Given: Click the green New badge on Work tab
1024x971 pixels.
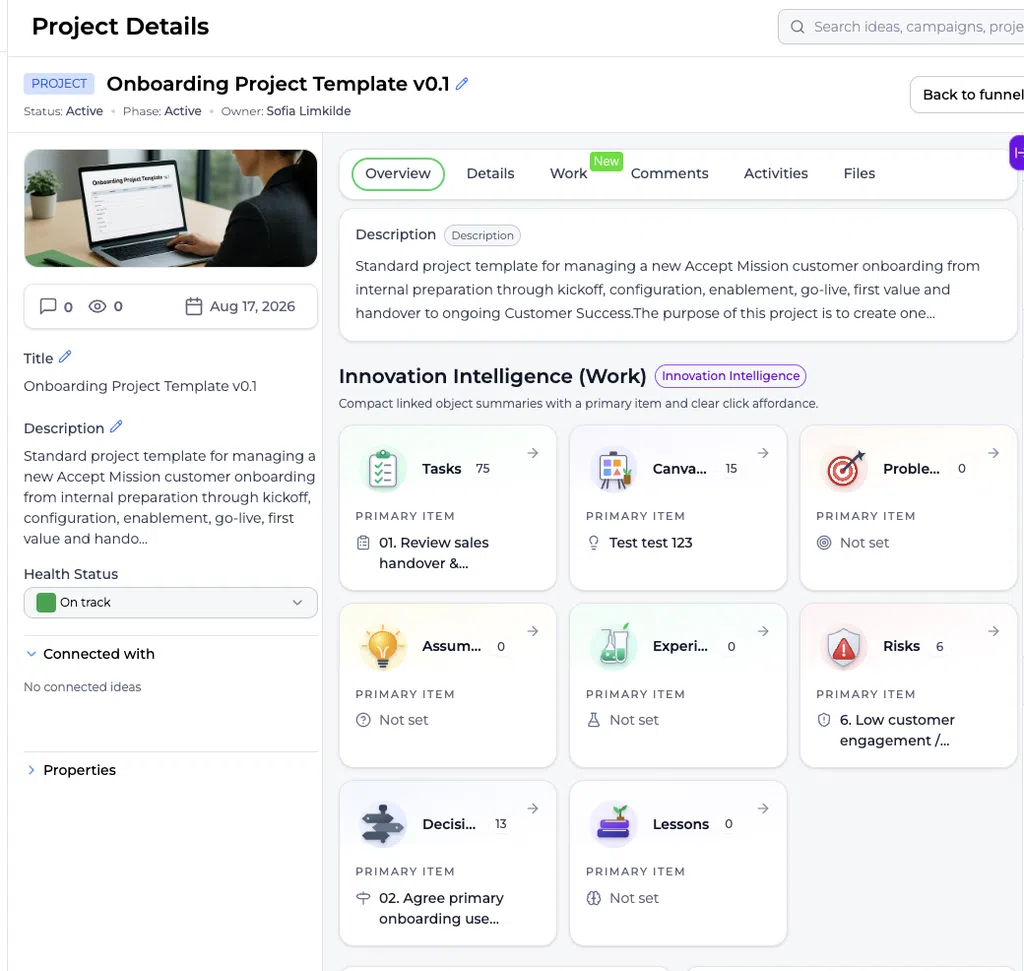Looking at the screenshot, I should [606, 161].
